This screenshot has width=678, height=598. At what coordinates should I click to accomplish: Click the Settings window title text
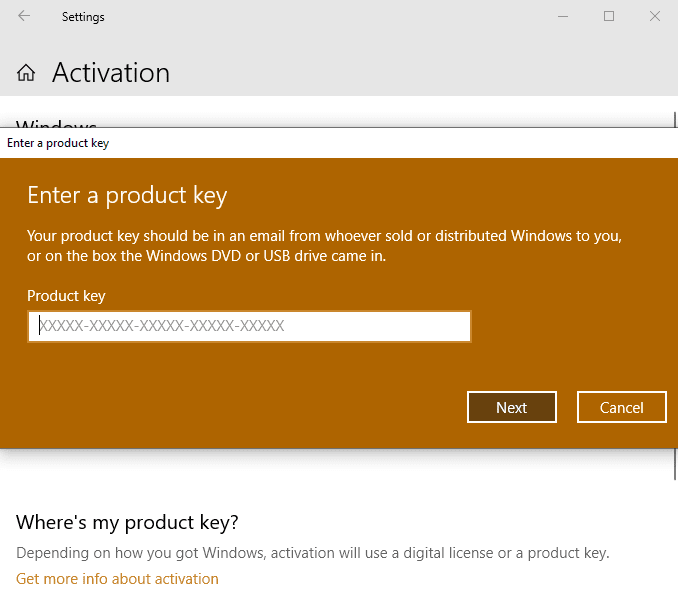[83, 17]
